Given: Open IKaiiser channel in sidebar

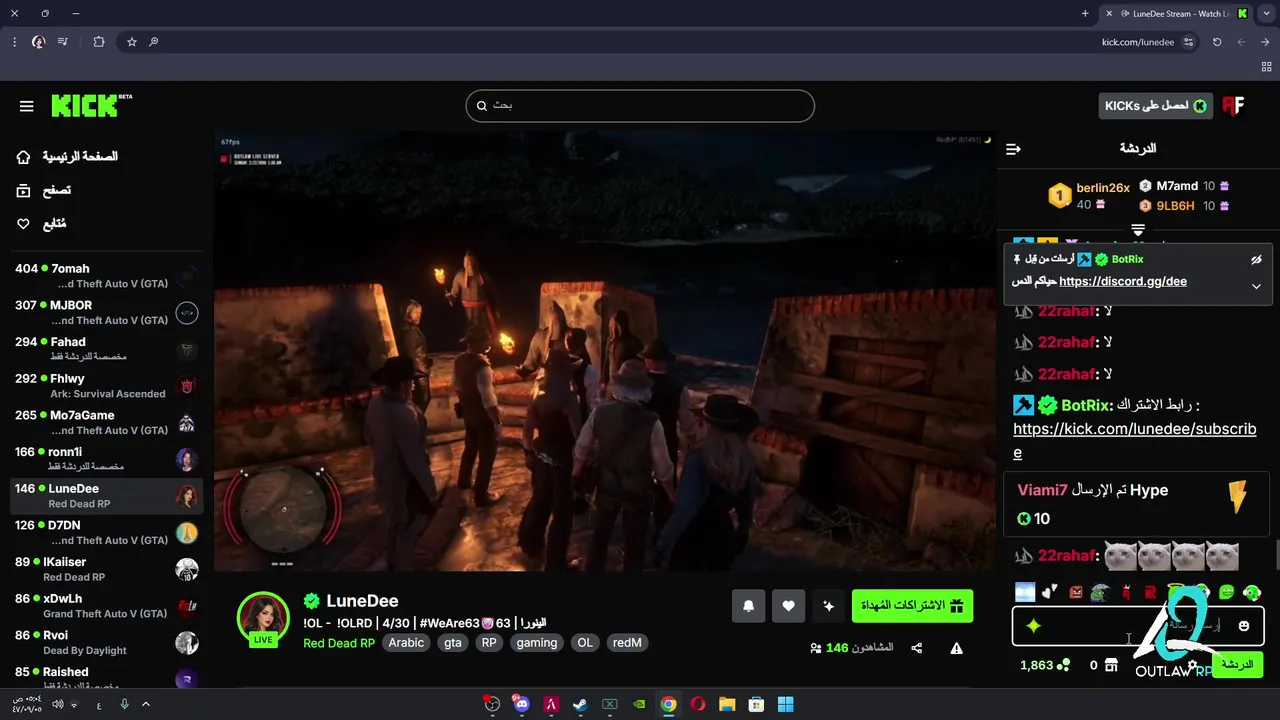Looking at the screenshot, I should click(105, 569).
